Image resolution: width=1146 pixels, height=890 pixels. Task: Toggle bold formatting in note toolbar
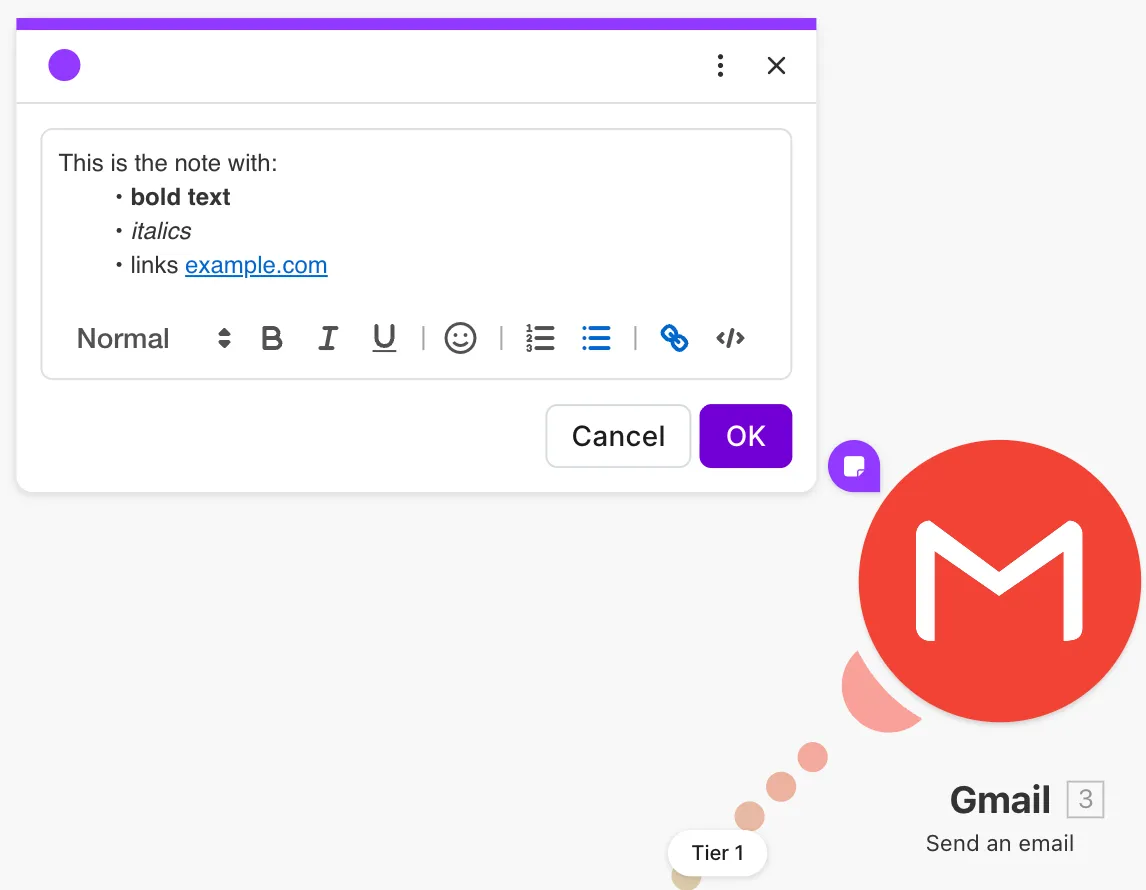[272, 338]
